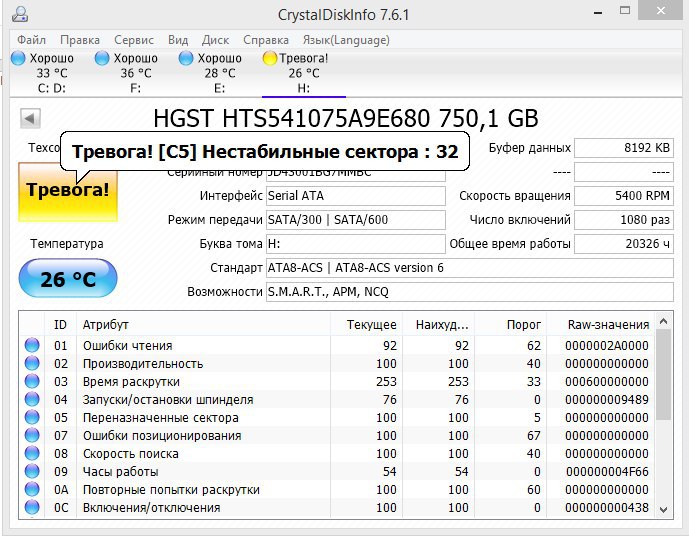Open the Диск menu

[x=215, y=40]
